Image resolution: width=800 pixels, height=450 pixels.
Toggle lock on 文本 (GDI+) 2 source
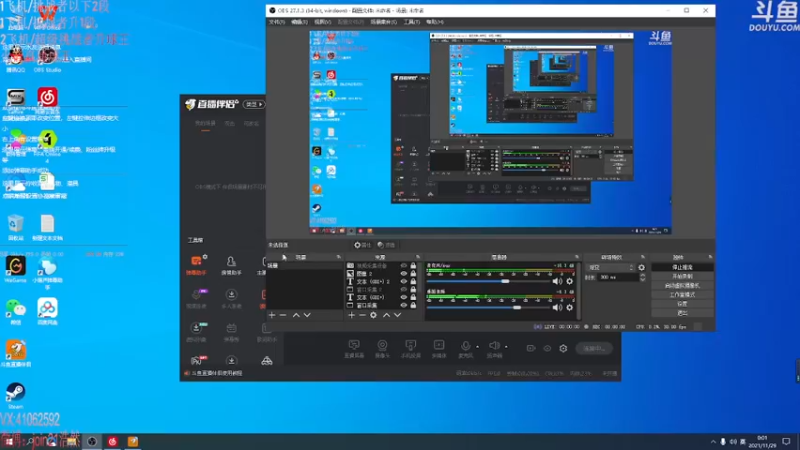pyautogui.click(x=413, y=282)
